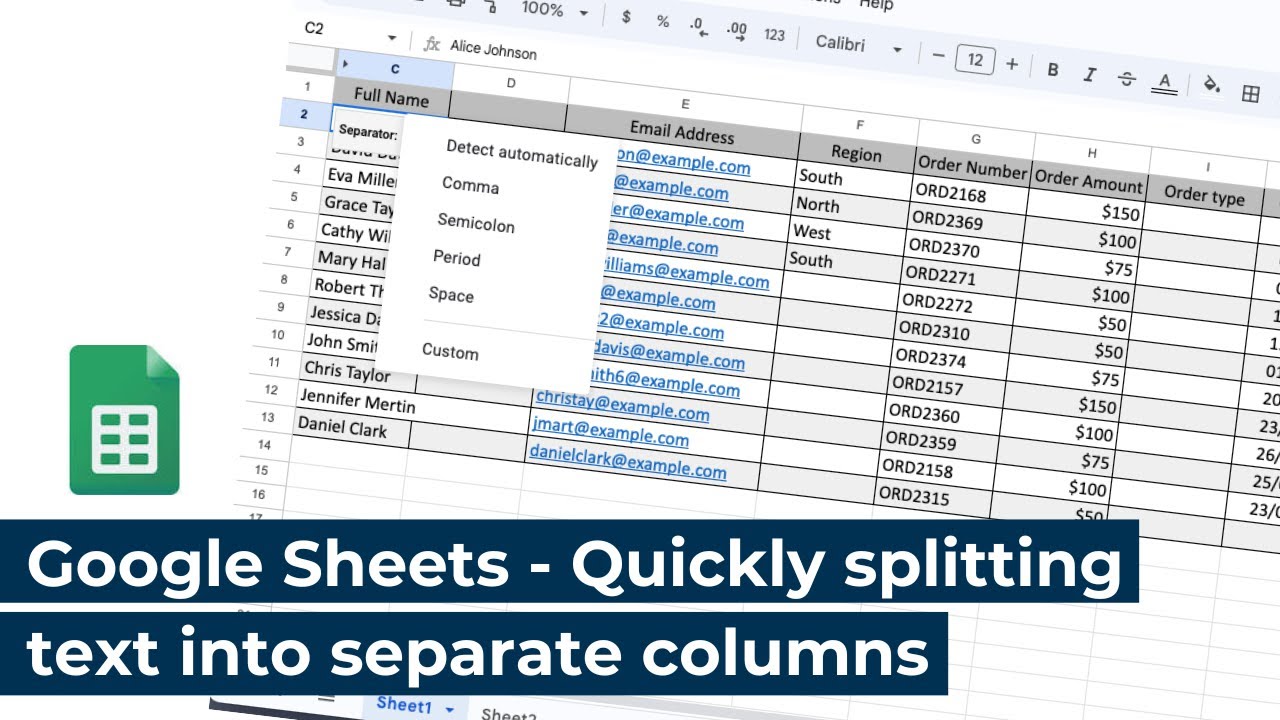Open fill color picker

click(x=1212, y=86)
